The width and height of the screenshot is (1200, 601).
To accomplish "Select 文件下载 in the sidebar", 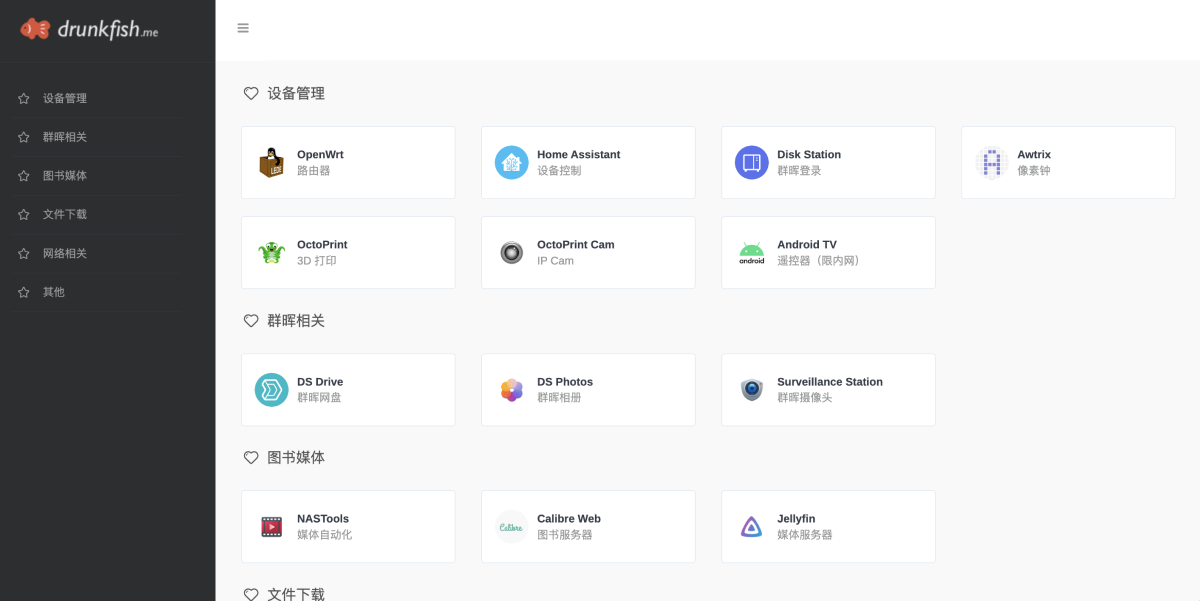I will (x=65, y=214).
